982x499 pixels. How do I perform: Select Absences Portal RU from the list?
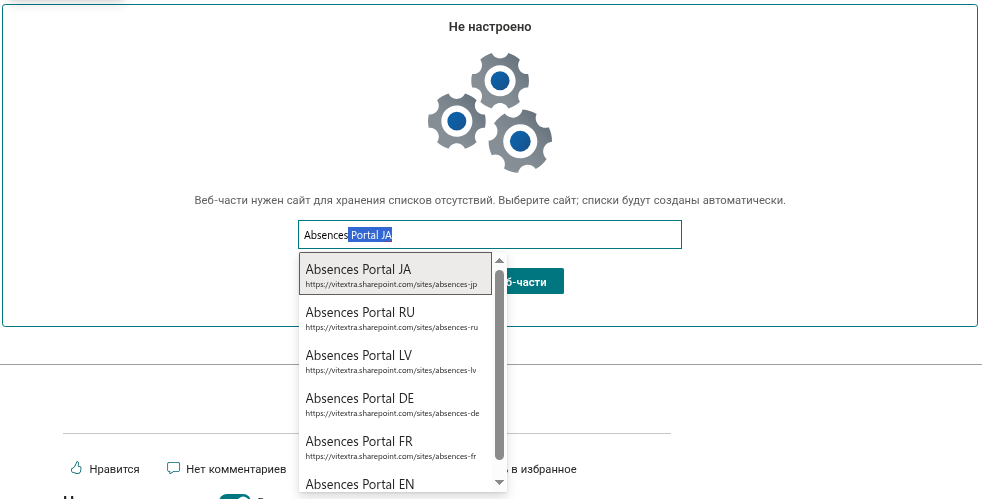coord(395,317)
